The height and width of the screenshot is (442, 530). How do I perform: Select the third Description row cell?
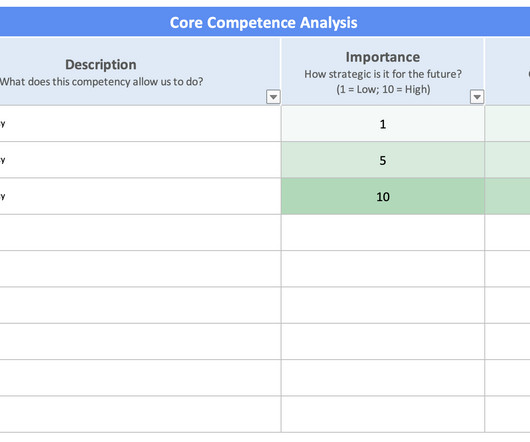pyautogui.click(x=140, y=196)
